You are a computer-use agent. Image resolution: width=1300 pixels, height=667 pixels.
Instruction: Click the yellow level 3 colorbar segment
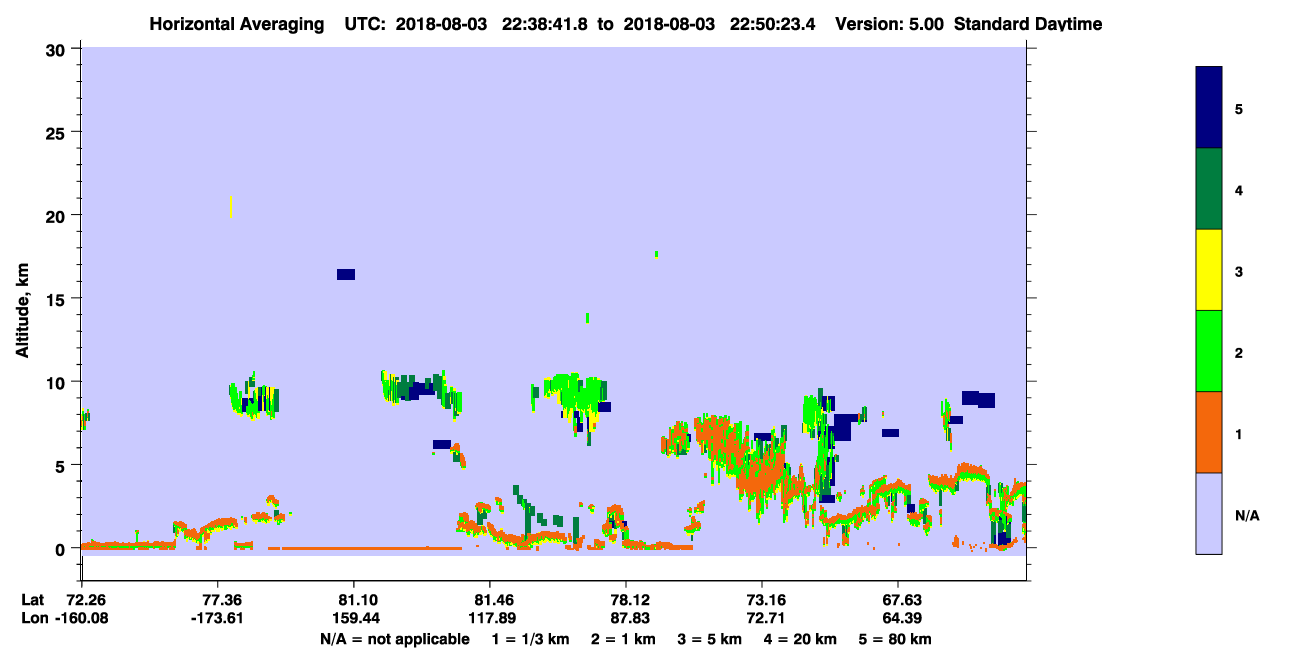(x=1209, y=270)
